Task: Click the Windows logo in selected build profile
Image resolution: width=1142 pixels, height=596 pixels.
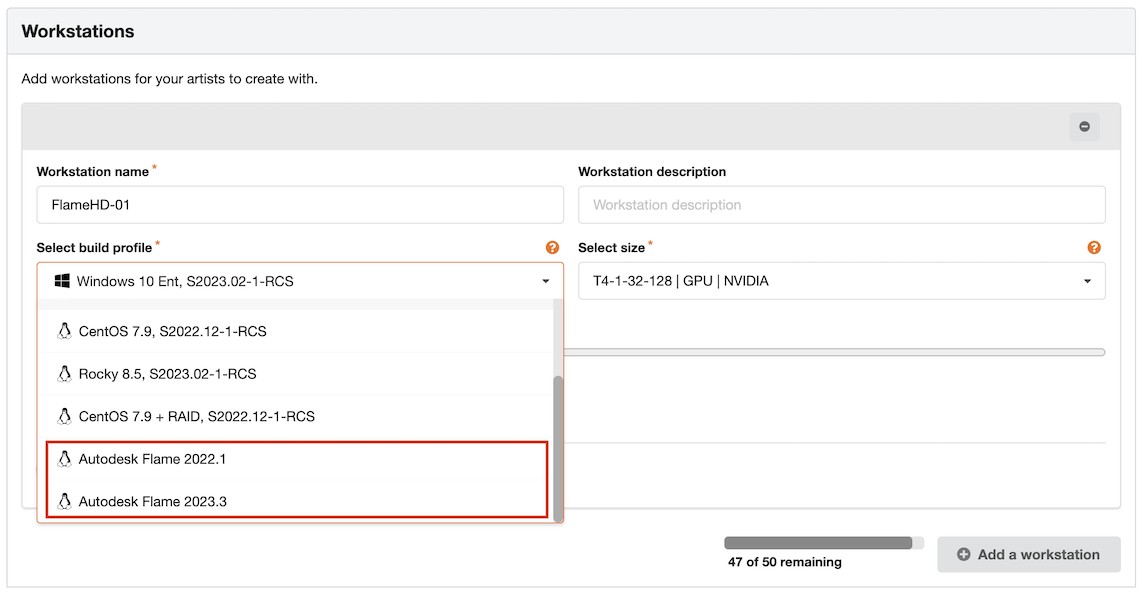Action: click(61, 281)
